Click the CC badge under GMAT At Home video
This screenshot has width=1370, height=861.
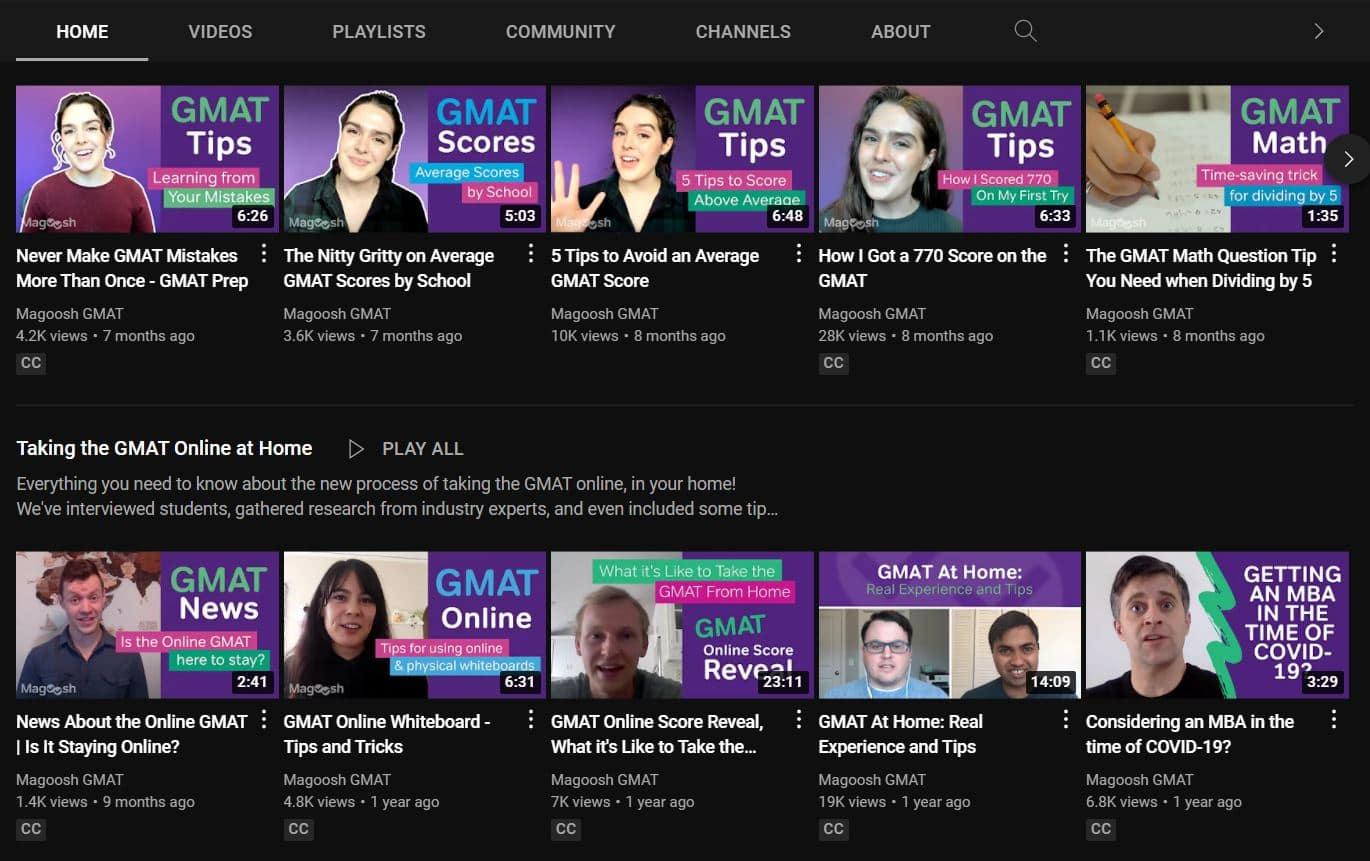833,828
